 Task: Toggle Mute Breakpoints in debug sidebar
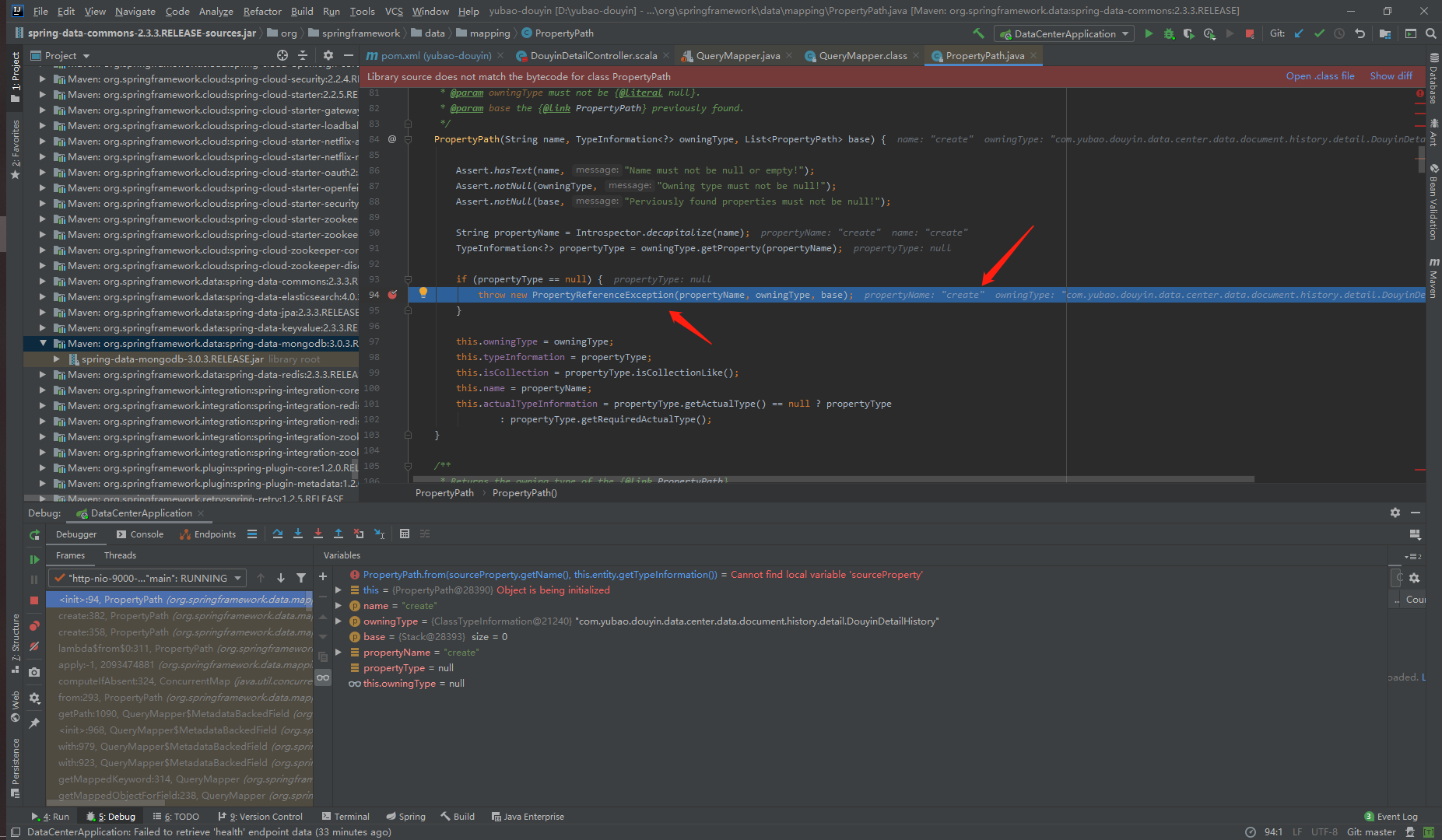pos(34,646)
